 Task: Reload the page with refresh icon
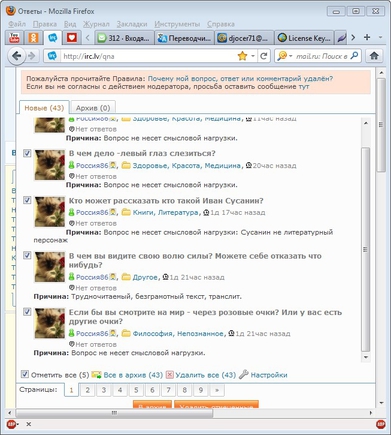click(264, 56)
